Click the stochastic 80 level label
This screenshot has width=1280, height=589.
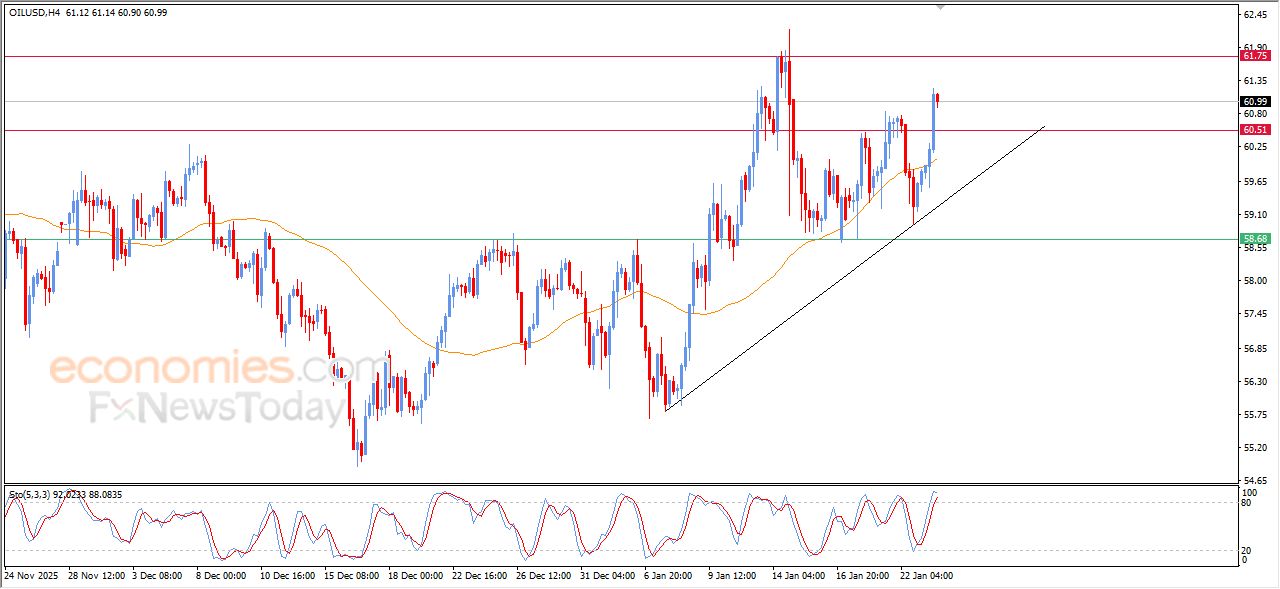coord(1250,503)
